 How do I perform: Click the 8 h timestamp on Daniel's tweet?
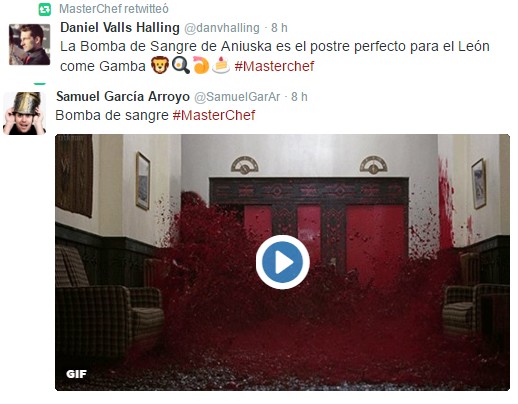click(x=279, y=28)
